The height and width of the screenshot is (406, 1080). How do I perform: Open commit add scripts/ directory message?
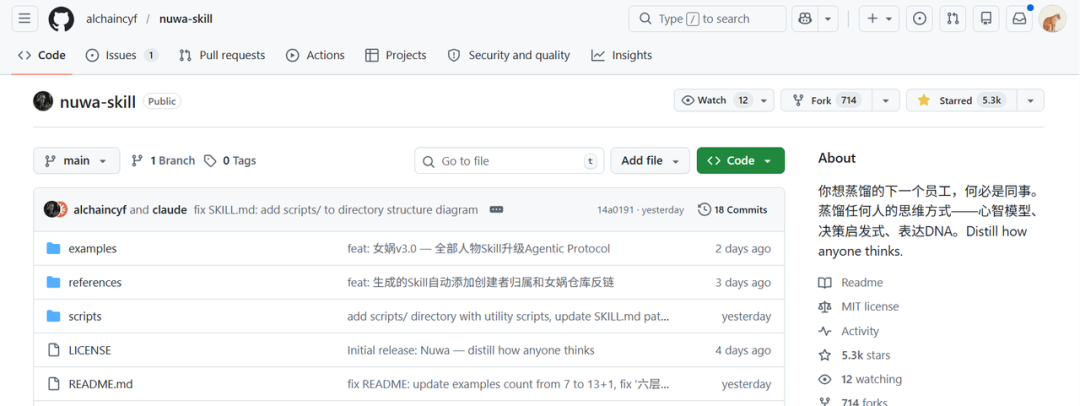point(508,316)
